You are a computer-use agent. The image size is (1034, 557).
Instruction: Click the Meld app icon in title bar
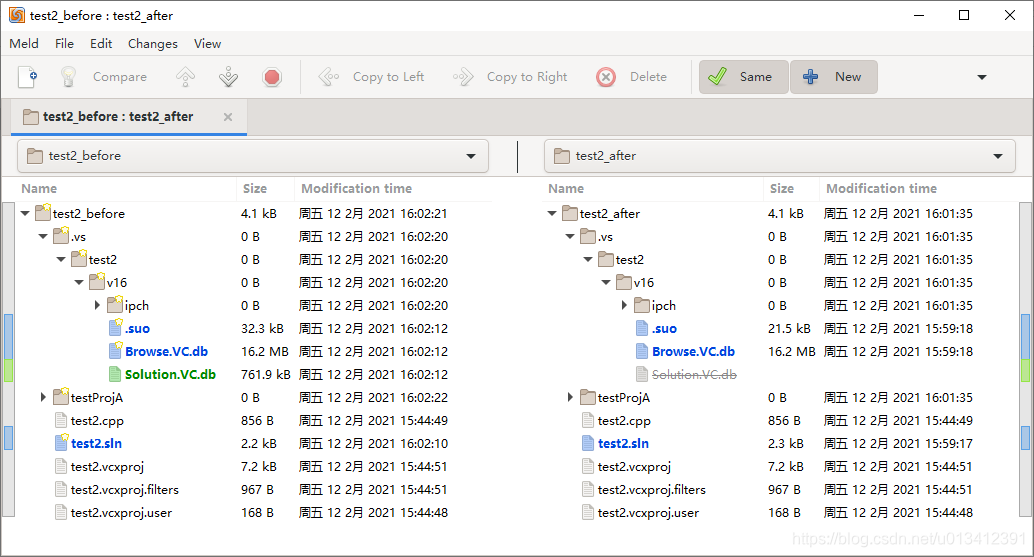click(x=16, y=15)
